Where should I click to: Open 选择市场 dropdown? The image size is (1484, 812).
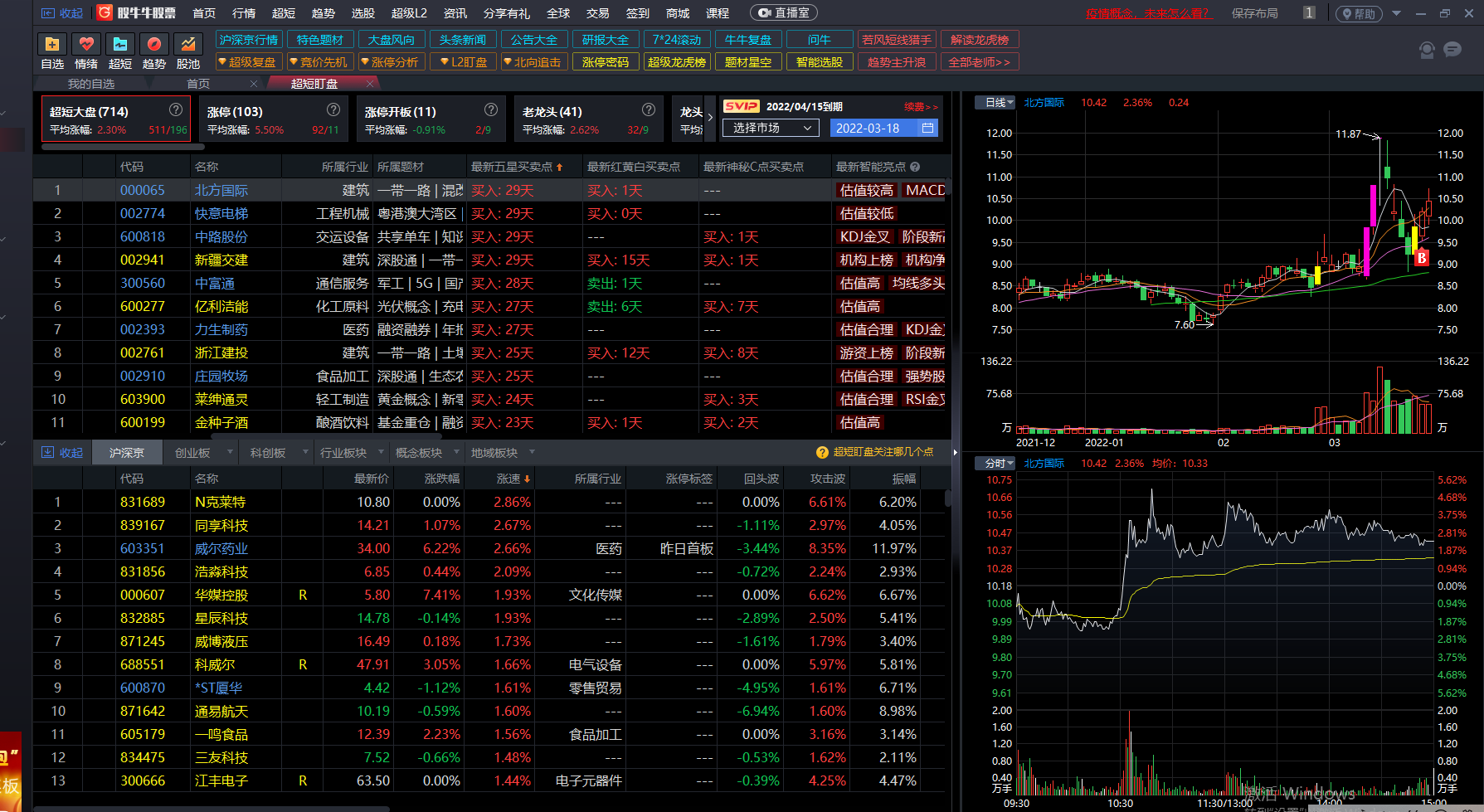click(x=771, y=128)
